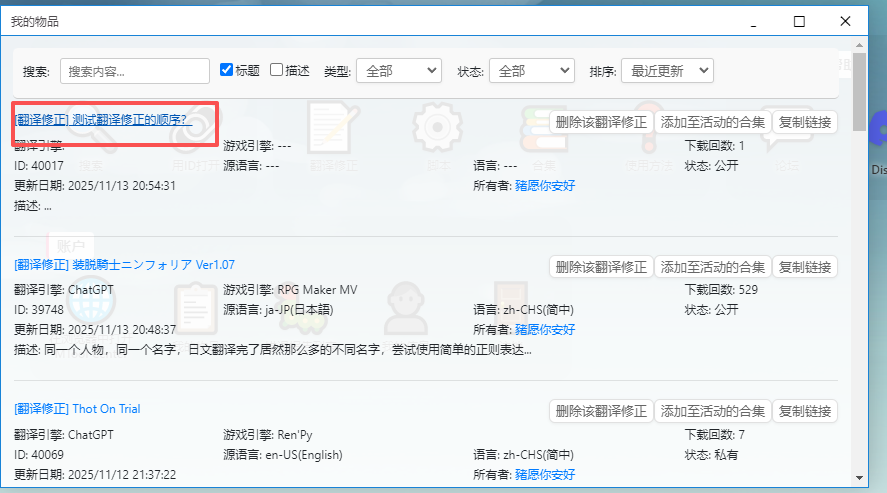Maximize the 我的物品 window
The height and width of the screenshot is (493, 887).
tap(799, 21)
